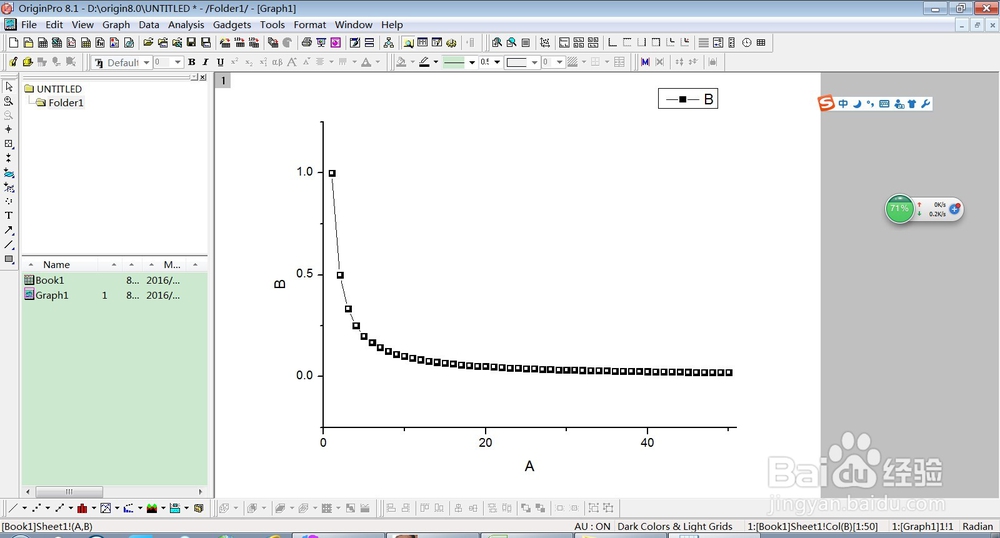Open the Project Explorer toggle icon

click(408, 43)
